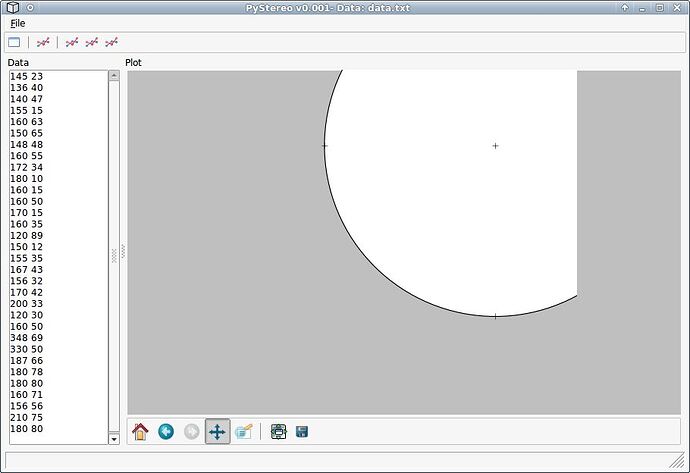Select data row '187 66'
690x473 pixels.
(x=59, y=361)
